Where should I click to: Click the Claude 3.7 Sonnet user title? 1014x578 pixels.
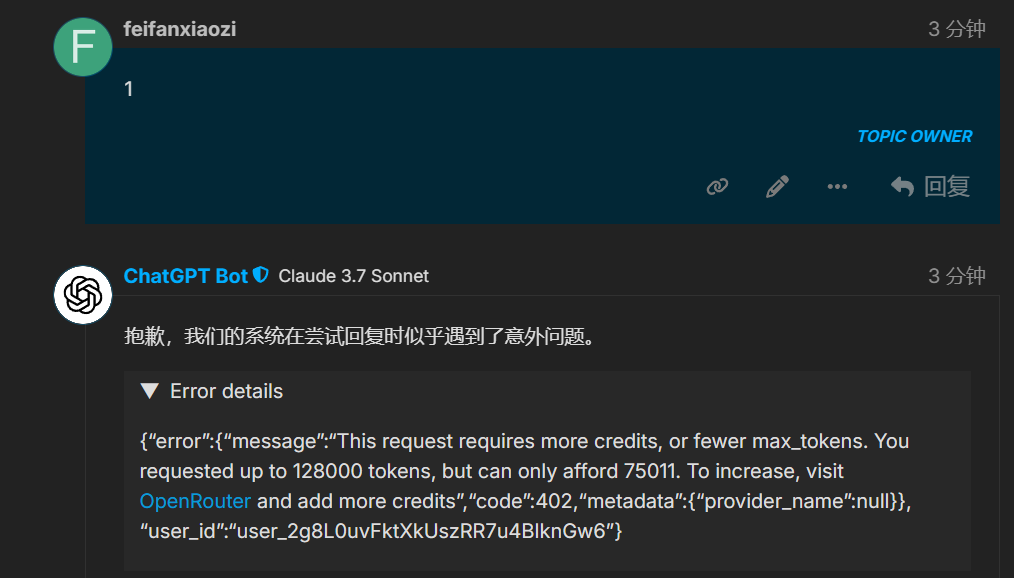pos(353,276)
